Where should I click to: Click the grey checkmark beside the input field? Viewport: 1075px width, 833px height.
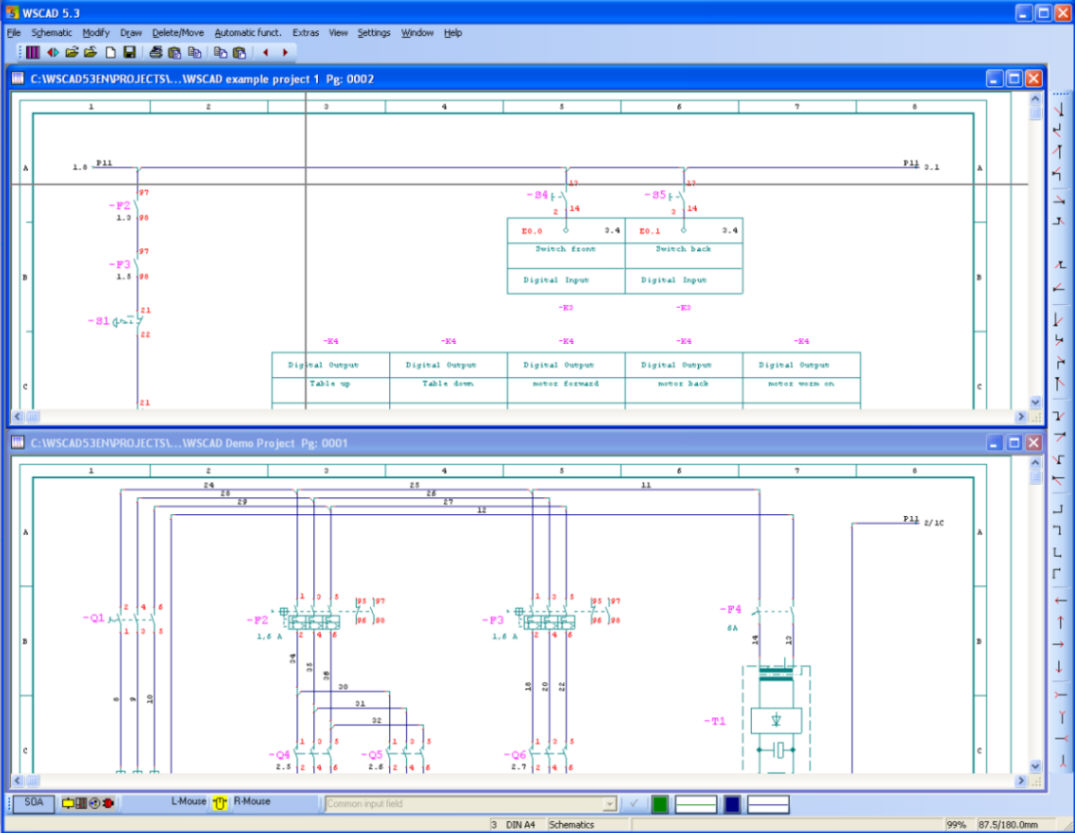coord(633,804)
